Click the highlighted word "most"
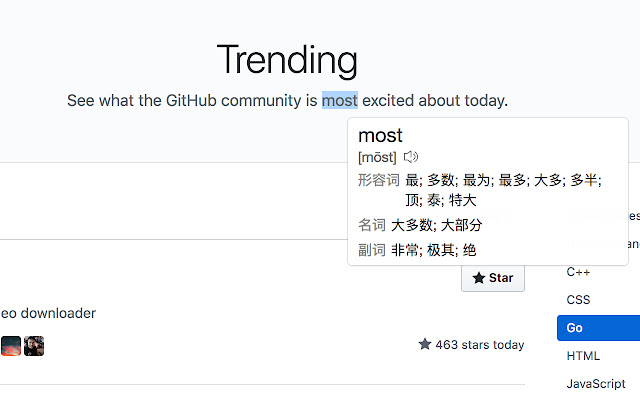Screen dimensions: 640x400 click(339, 100)
